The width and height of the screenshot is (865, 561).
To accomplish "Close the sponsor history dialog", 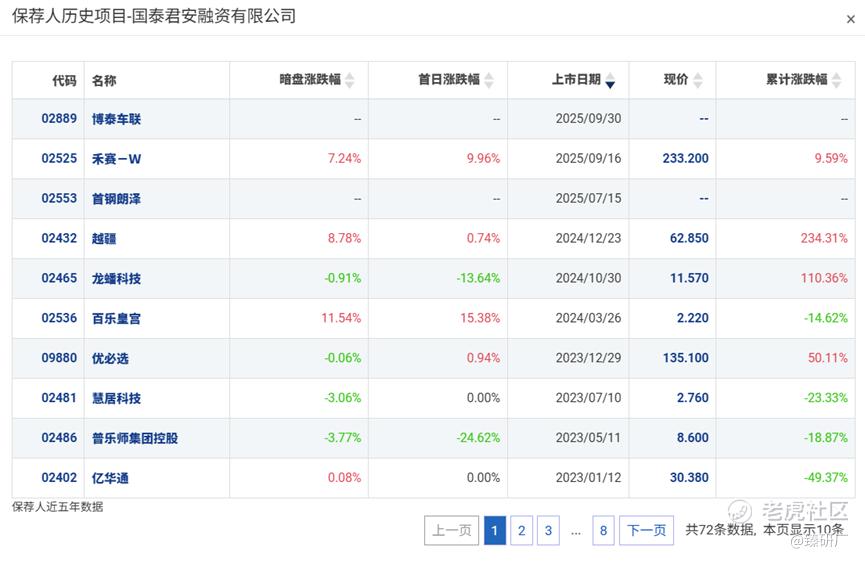I will click(850, 19).
